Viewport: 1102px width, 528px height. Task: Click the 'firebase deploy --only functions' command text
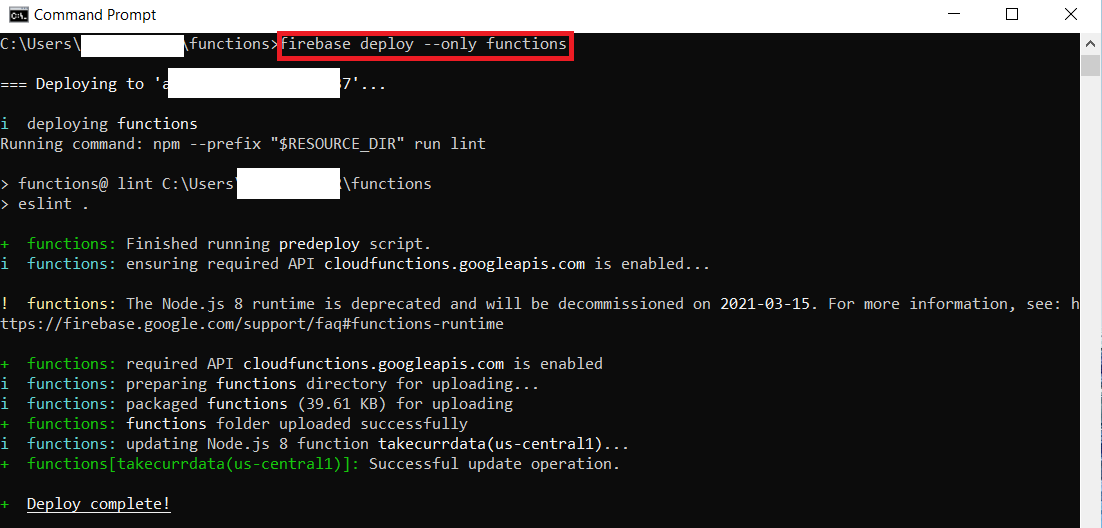424,44
